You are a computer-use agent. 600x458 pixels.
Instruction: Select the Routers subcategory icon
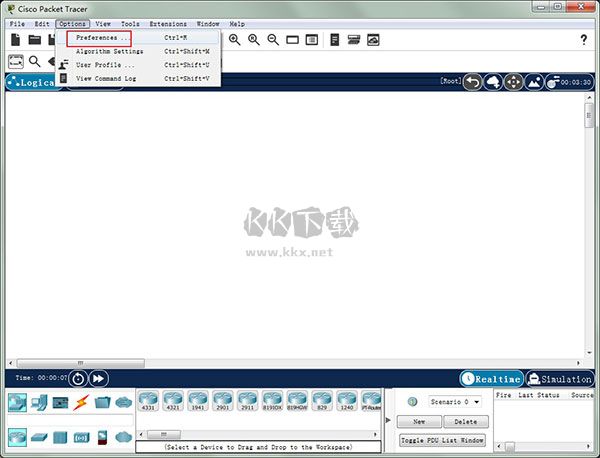17,437
